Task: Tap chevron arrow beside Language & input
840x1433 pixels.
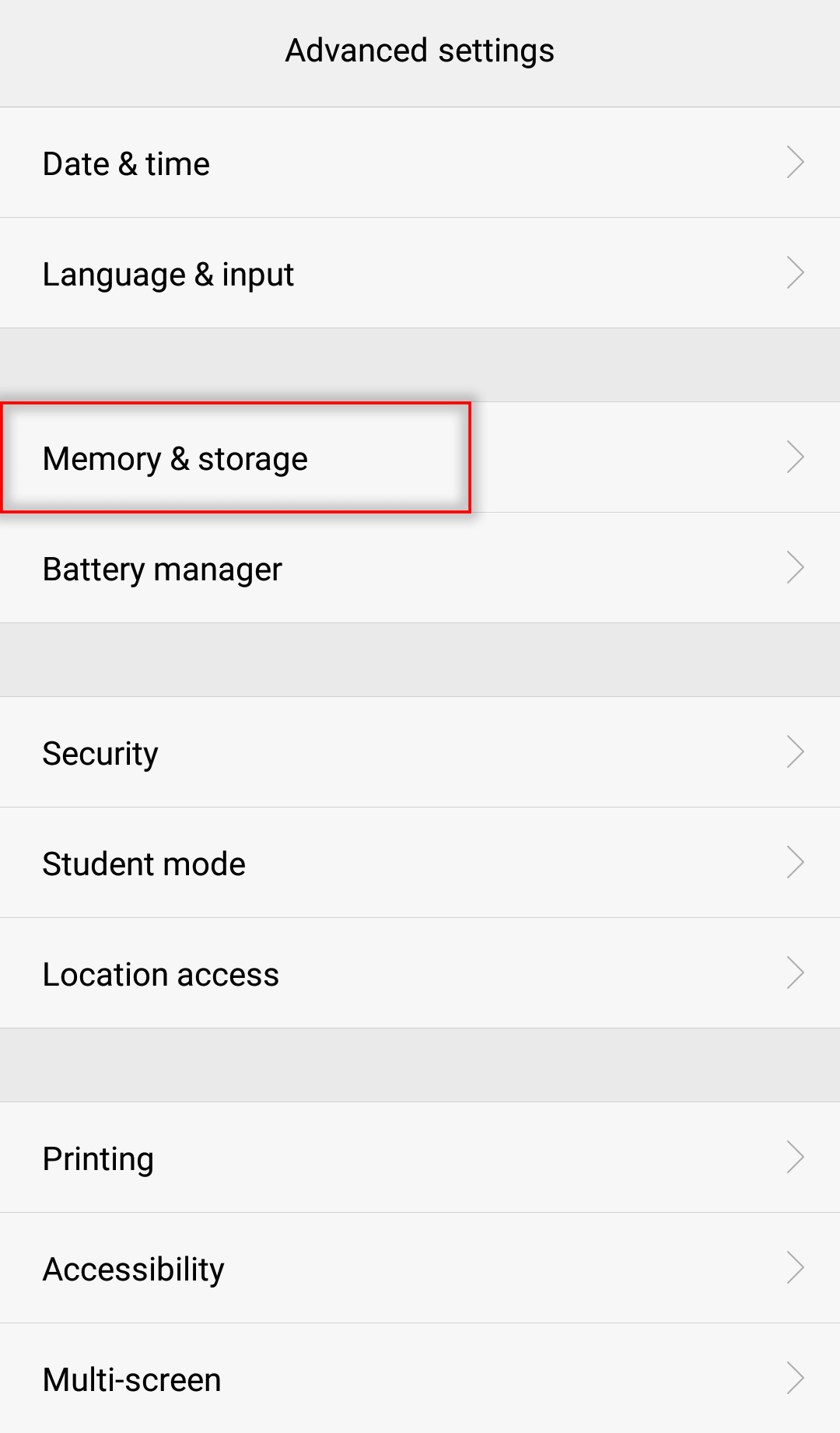Action: (795, 273)
